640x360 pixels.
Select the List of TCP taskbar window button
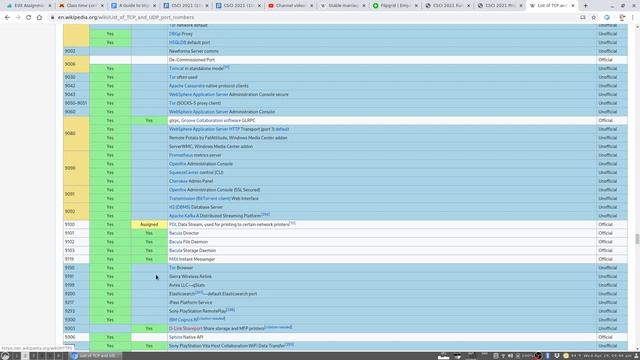[96, 356]
